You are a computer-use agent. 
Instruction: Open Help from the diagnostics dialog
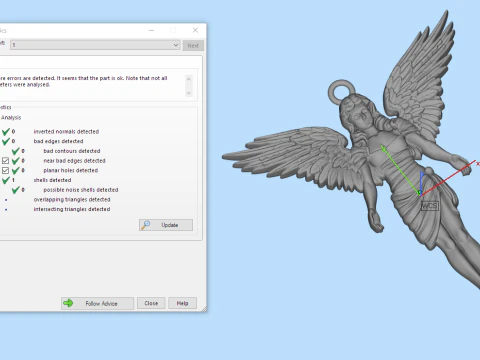182,303
